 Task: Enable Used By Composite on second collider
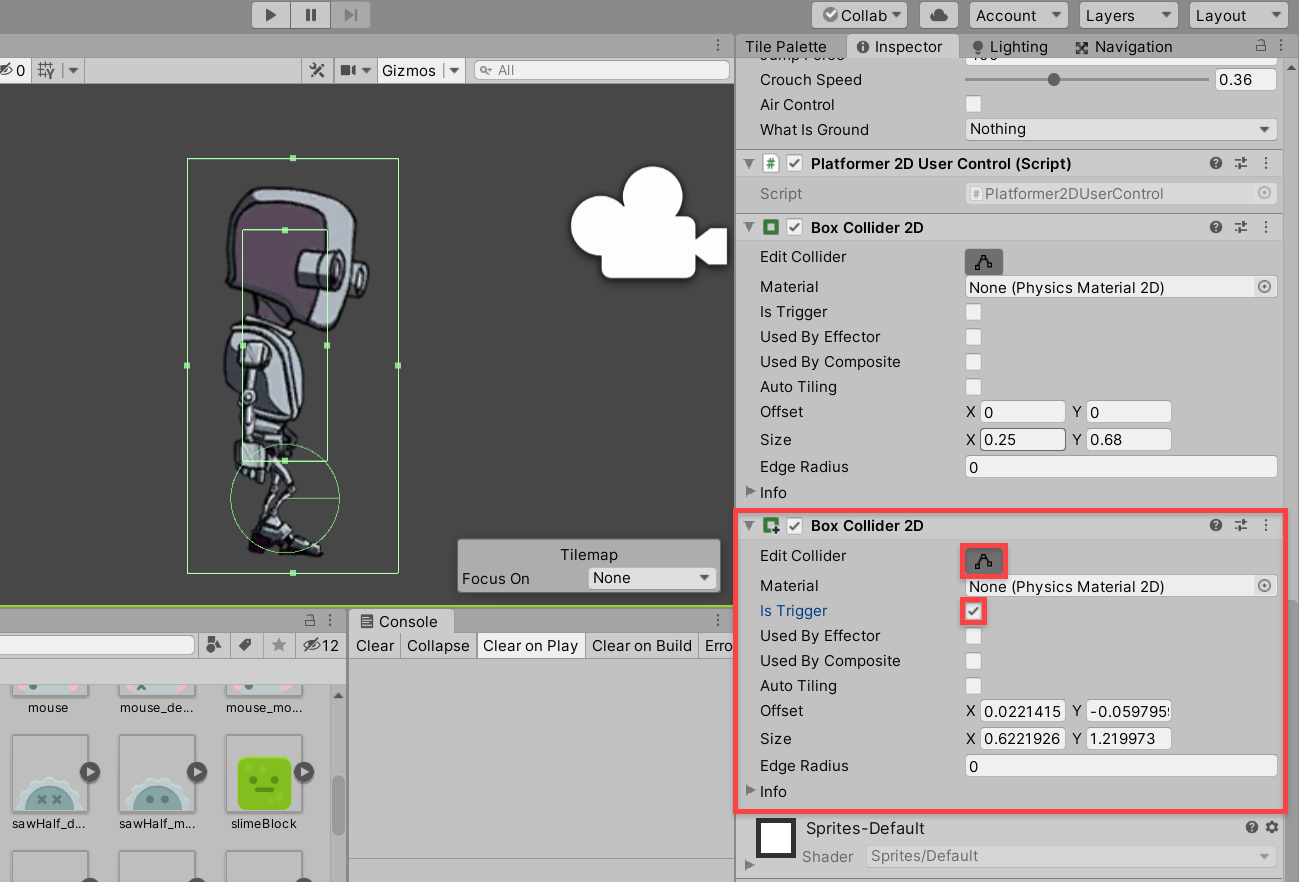pos(973,661)
